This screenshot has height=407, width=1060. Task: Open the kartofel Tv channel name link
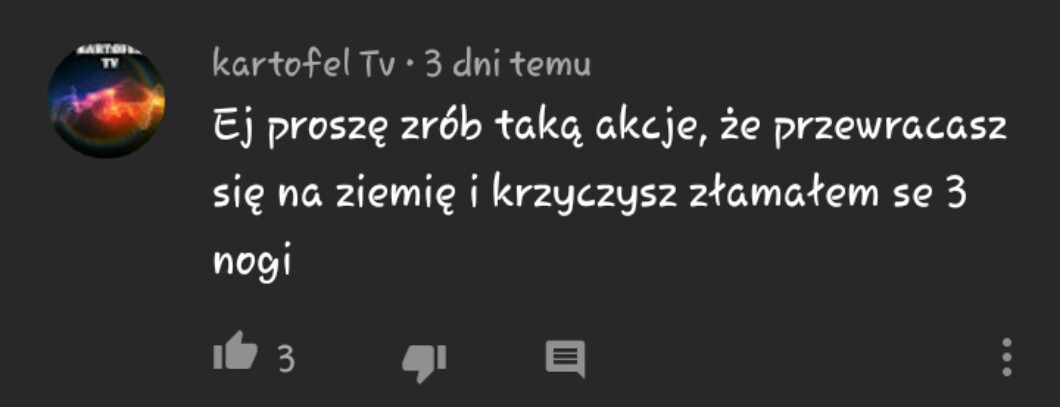click(x=303, y=64)
